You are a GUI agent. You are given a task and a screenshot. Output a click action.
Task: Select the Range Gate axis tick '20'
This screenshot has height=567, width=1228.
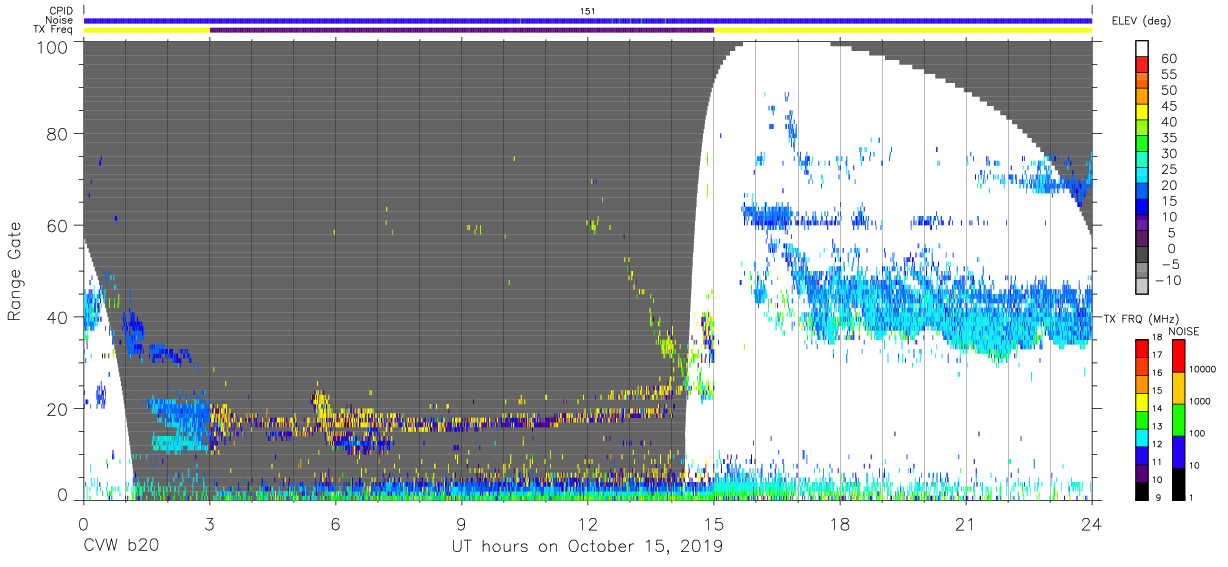tap(58, 409)
